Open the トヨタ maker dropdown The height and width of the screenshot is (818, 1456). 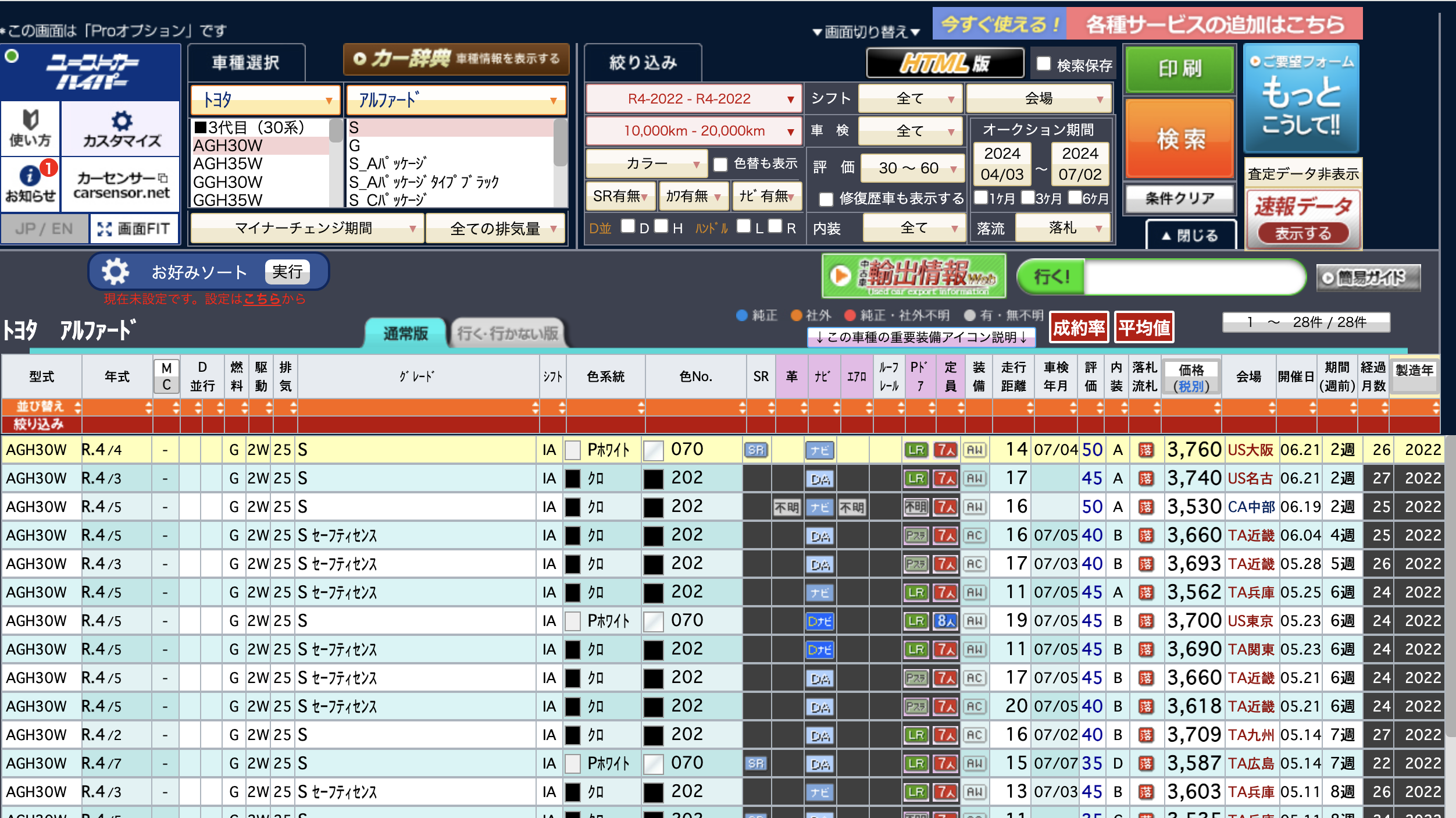[x=266, y=100]
